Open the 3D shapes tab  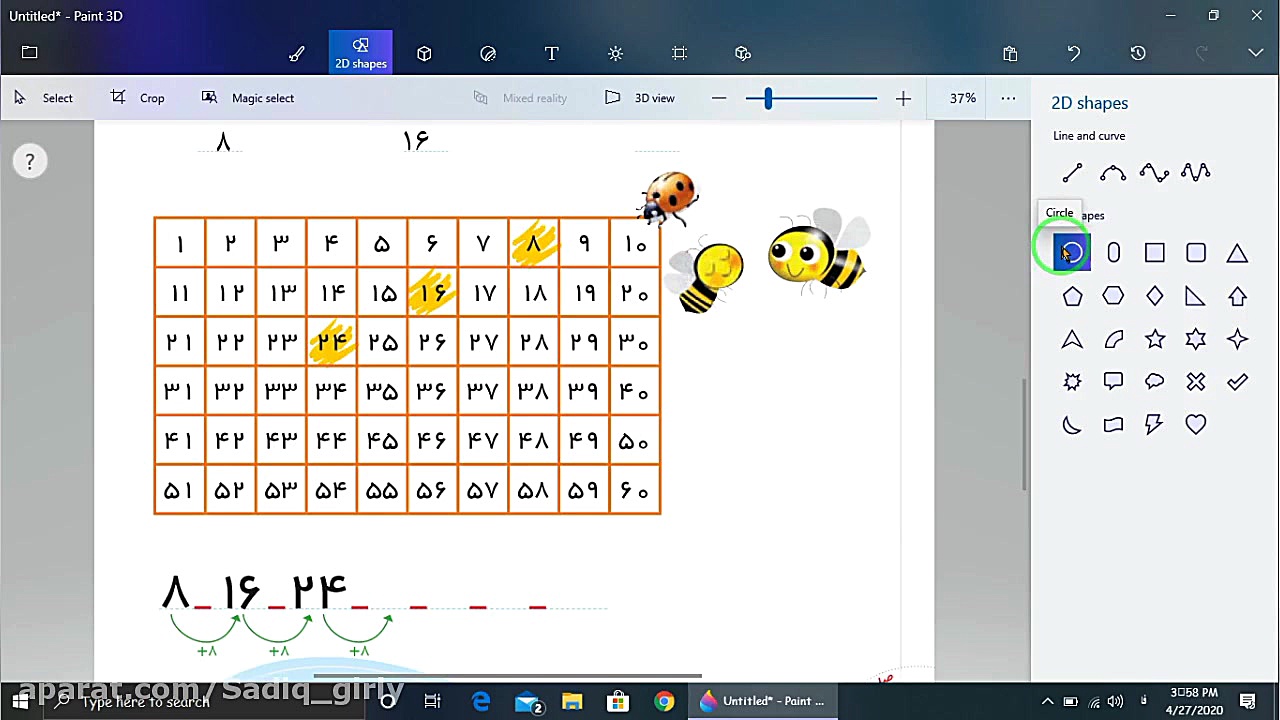pos(424,54)
